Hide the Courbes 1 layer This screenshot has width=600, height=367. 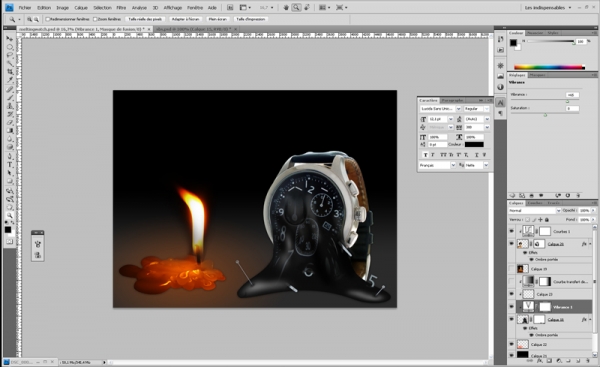coord(512,231)
